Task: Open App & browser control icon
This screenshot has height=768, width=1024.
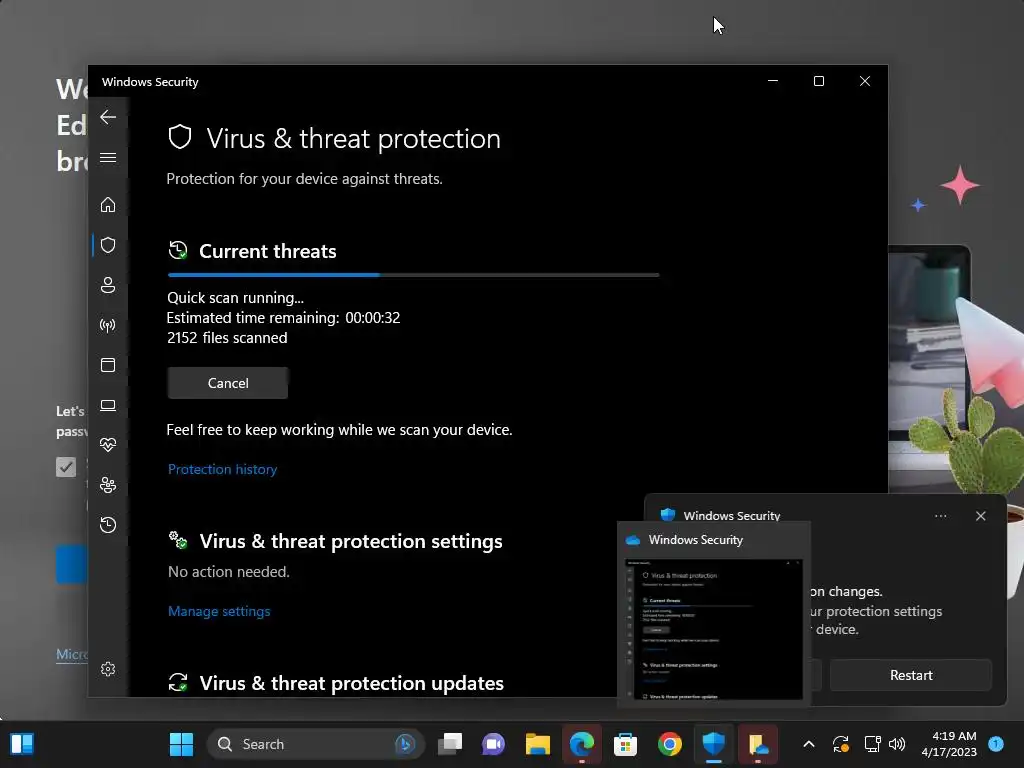Action: (x=108, y=365)
